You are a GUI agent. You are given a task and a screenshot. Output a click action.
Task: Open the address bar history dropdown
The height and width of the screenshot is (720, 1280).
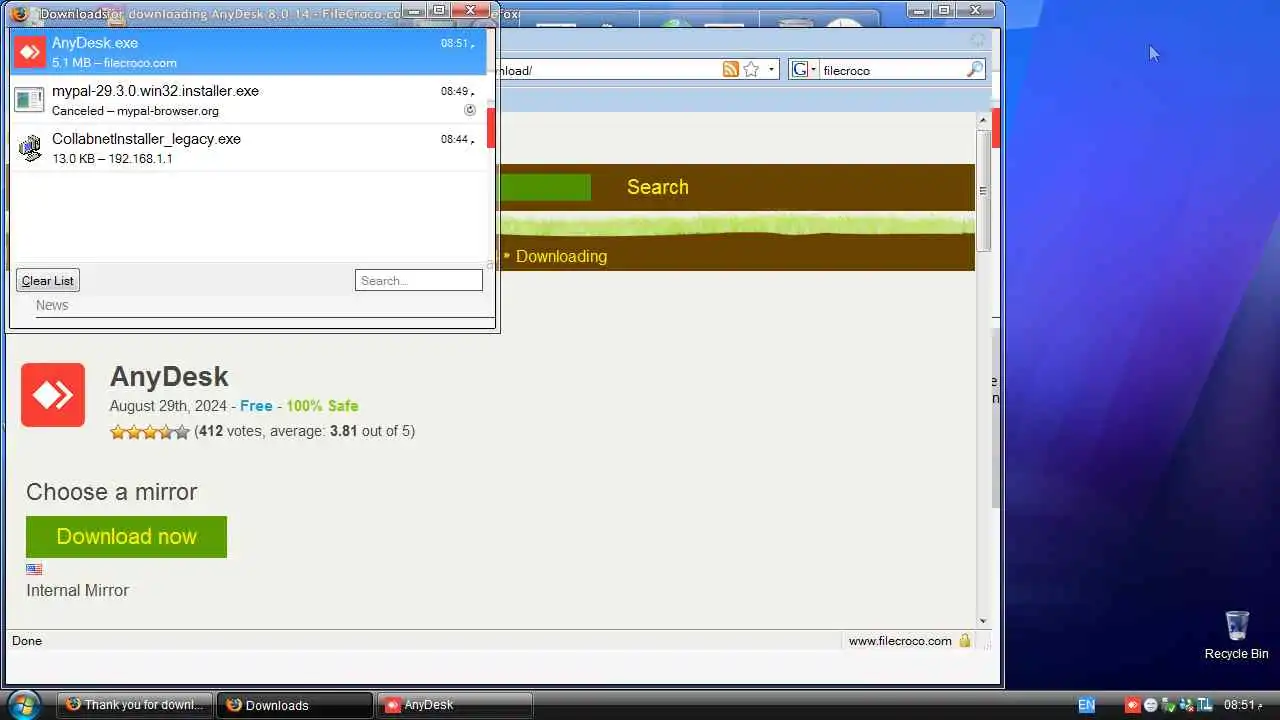pyautogui.click(x=771, y=70)
